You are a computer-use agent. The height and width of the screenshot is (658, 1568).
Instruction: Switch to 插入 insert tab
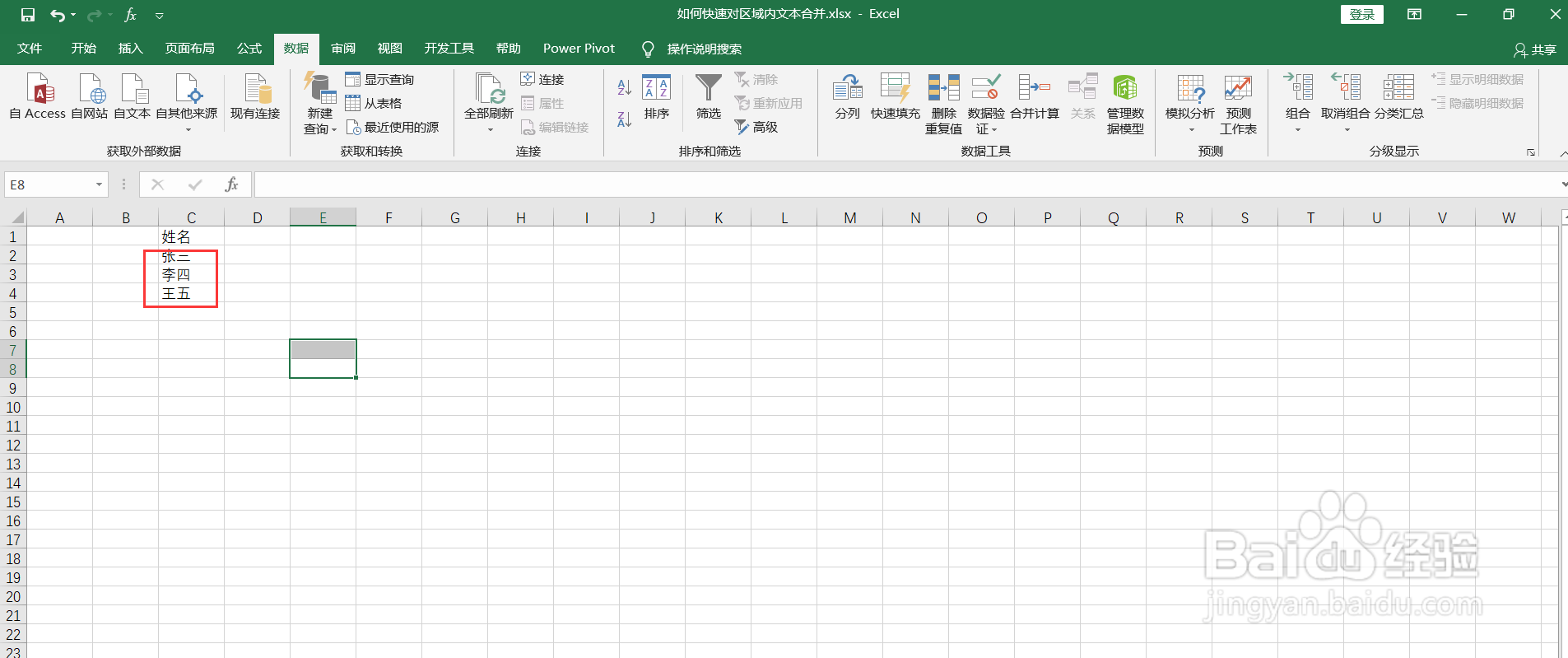tap(131, 49)
